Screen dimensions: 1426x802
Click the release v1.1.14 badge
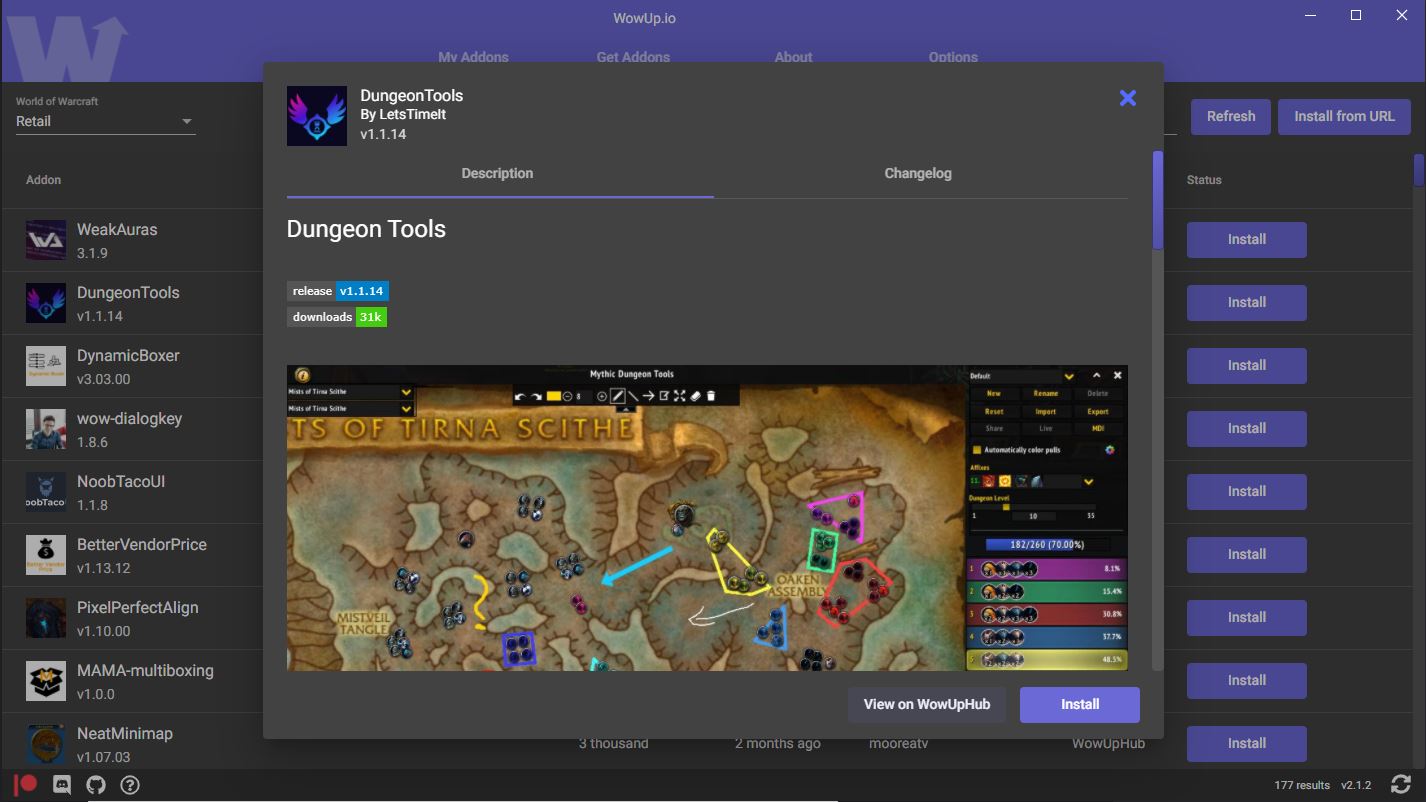[338, 291]
